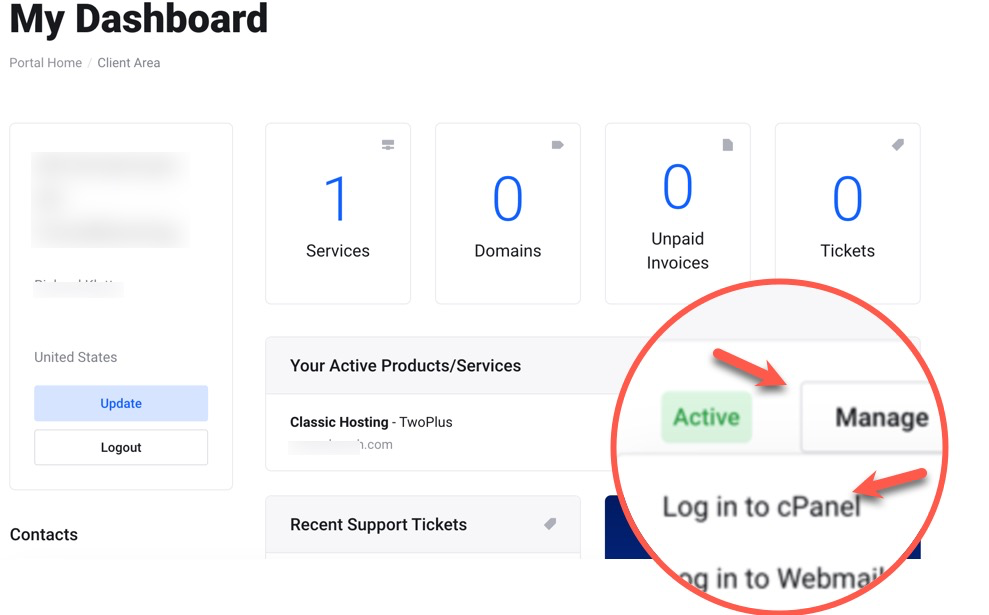
Task: Click the tag icon beside Recent Support Tickets
Action: pos(550,524)
